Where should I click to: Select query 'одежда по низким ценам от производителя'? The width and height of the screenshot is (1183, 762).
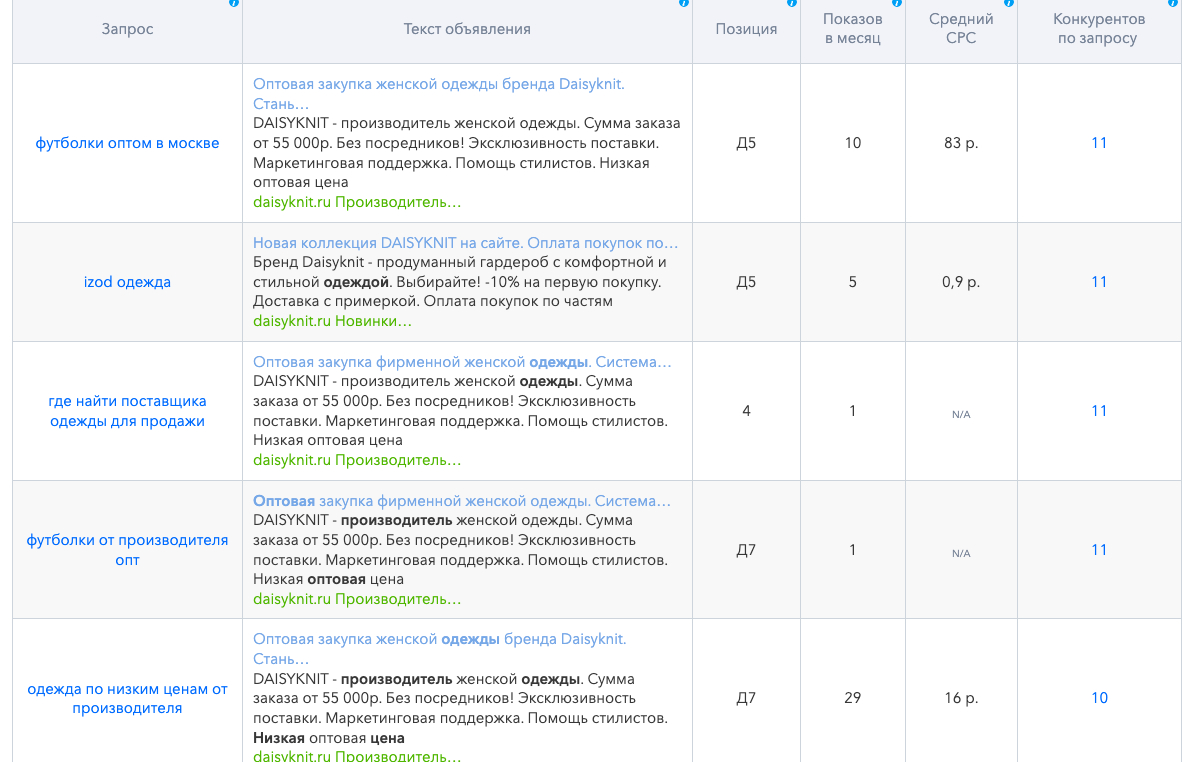127,698
